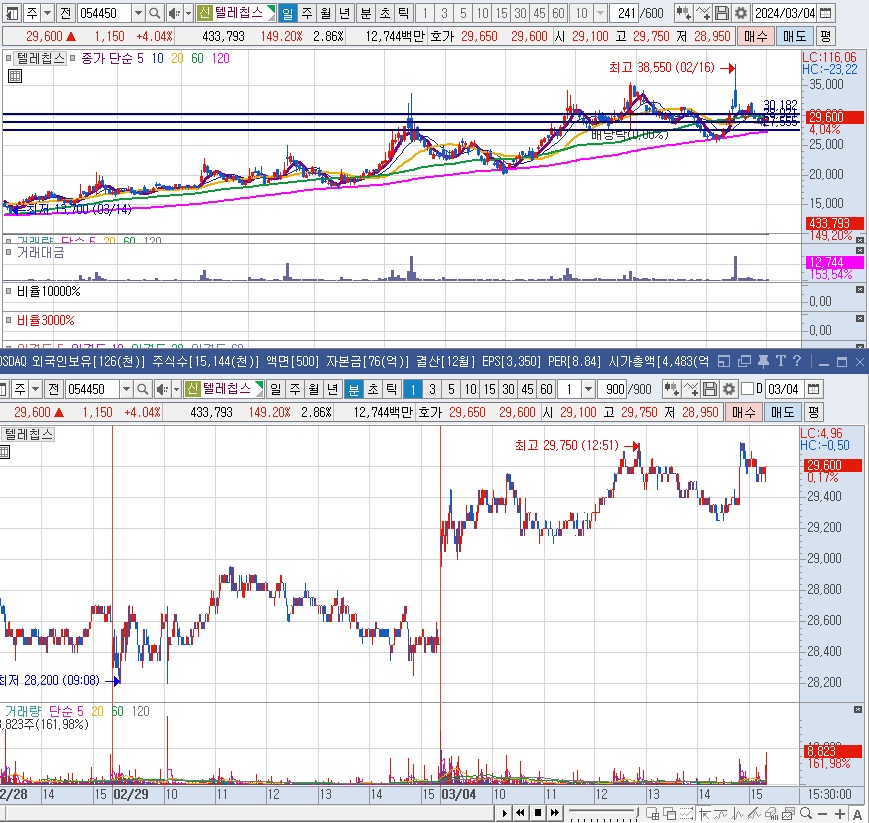Close the 비율10000% pane with its small x box
Screen dimensions: 869x823
tap(860, 289)
